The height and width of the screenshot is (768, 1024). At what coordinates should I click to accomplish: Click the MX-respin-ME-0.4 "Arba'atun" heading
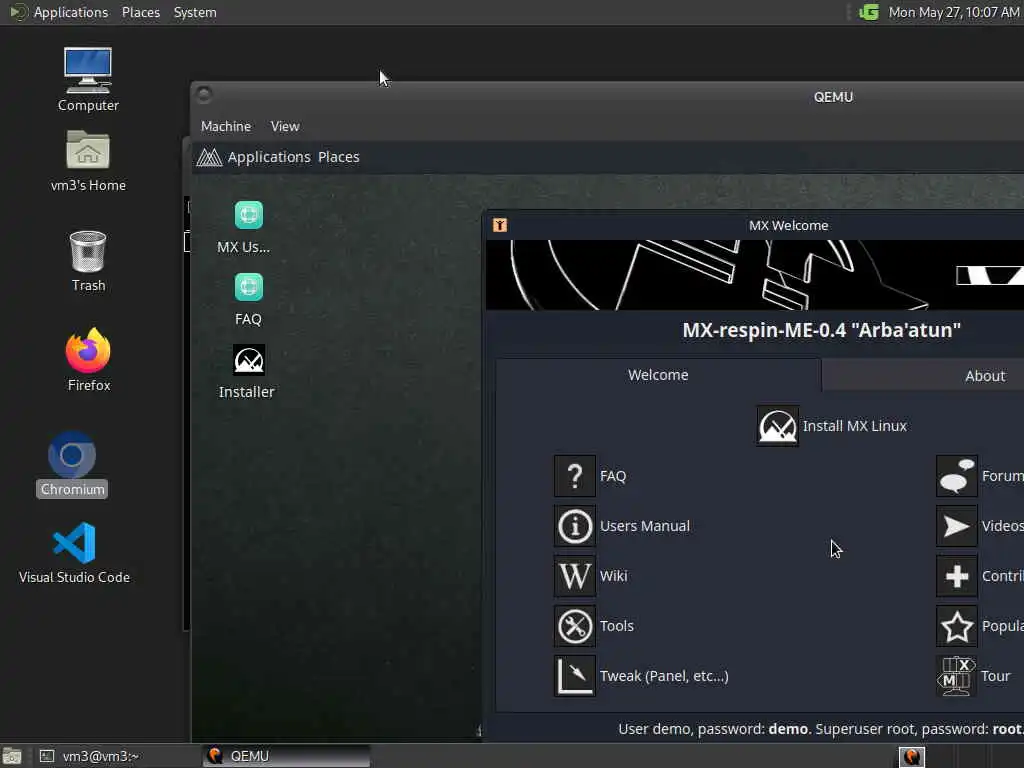pyautogui.click(x=822, y=330)
